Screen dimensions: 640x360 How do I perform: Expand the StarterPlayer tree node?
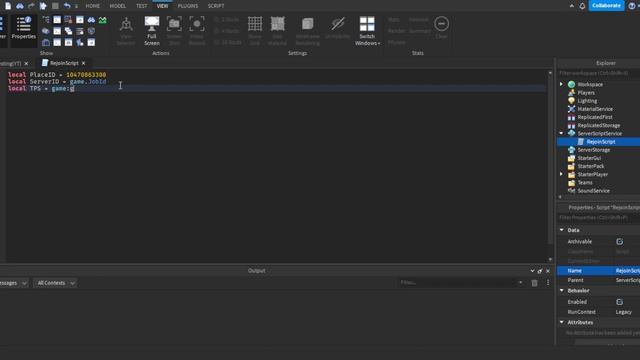[x=561, y=174]
